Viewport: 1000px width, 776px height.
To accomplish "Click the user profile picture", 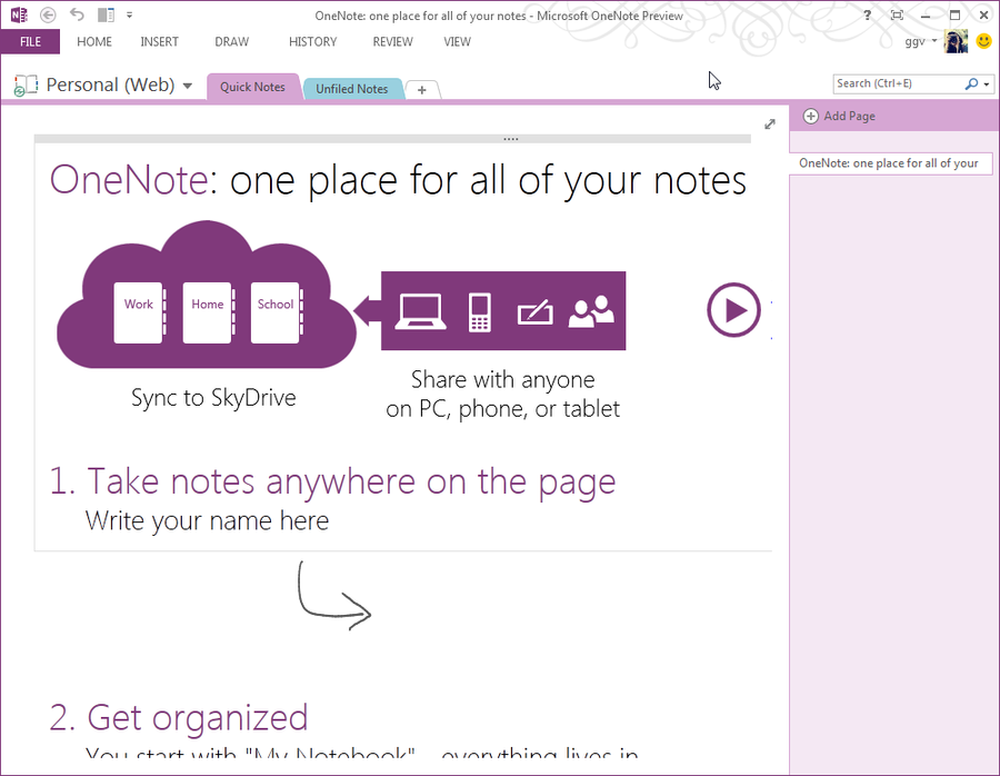I will [956, 41].
